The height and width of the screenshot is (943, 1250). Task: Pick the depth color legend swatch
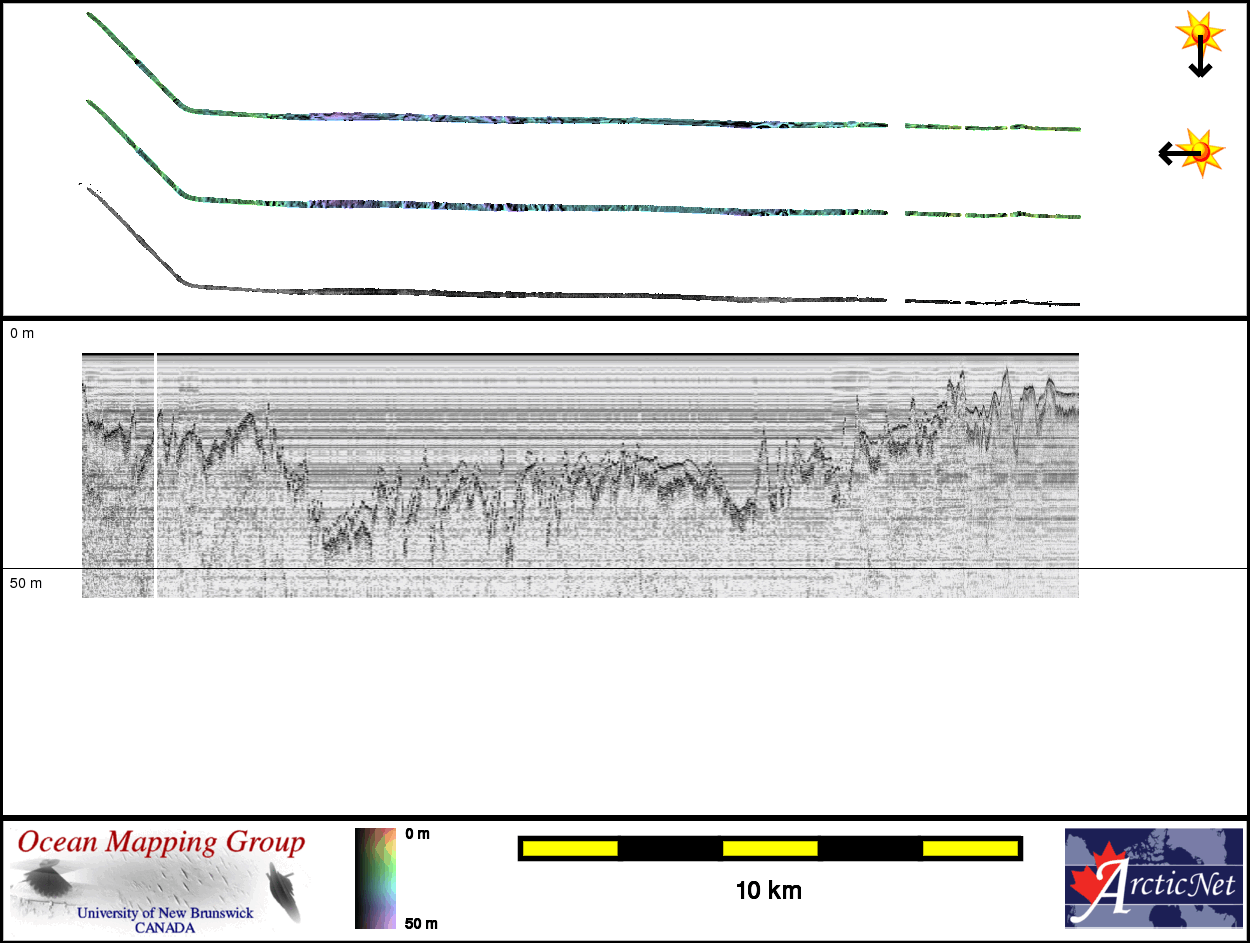[376, 878]
